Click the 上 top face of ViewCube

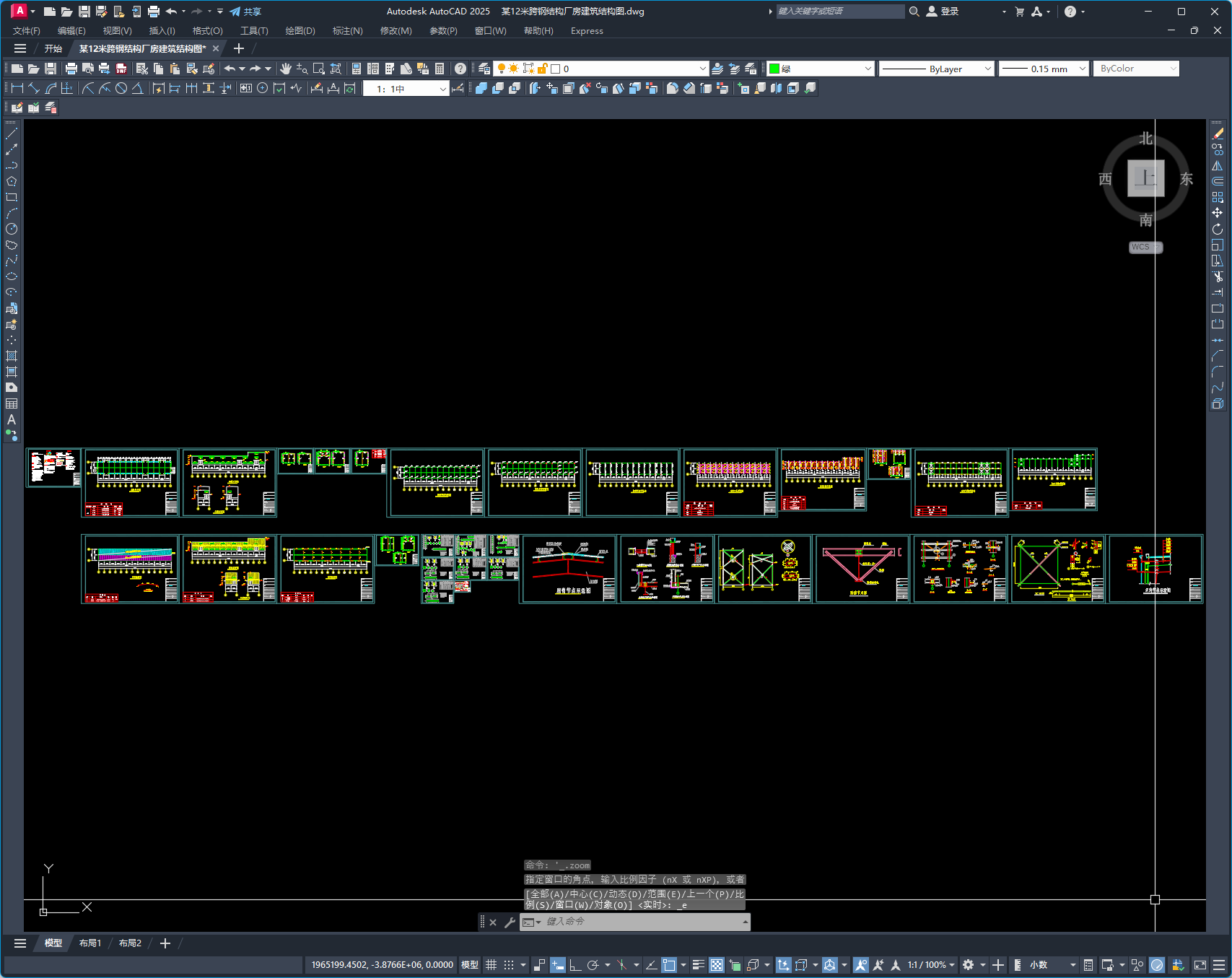click(x=1146, y=178)
